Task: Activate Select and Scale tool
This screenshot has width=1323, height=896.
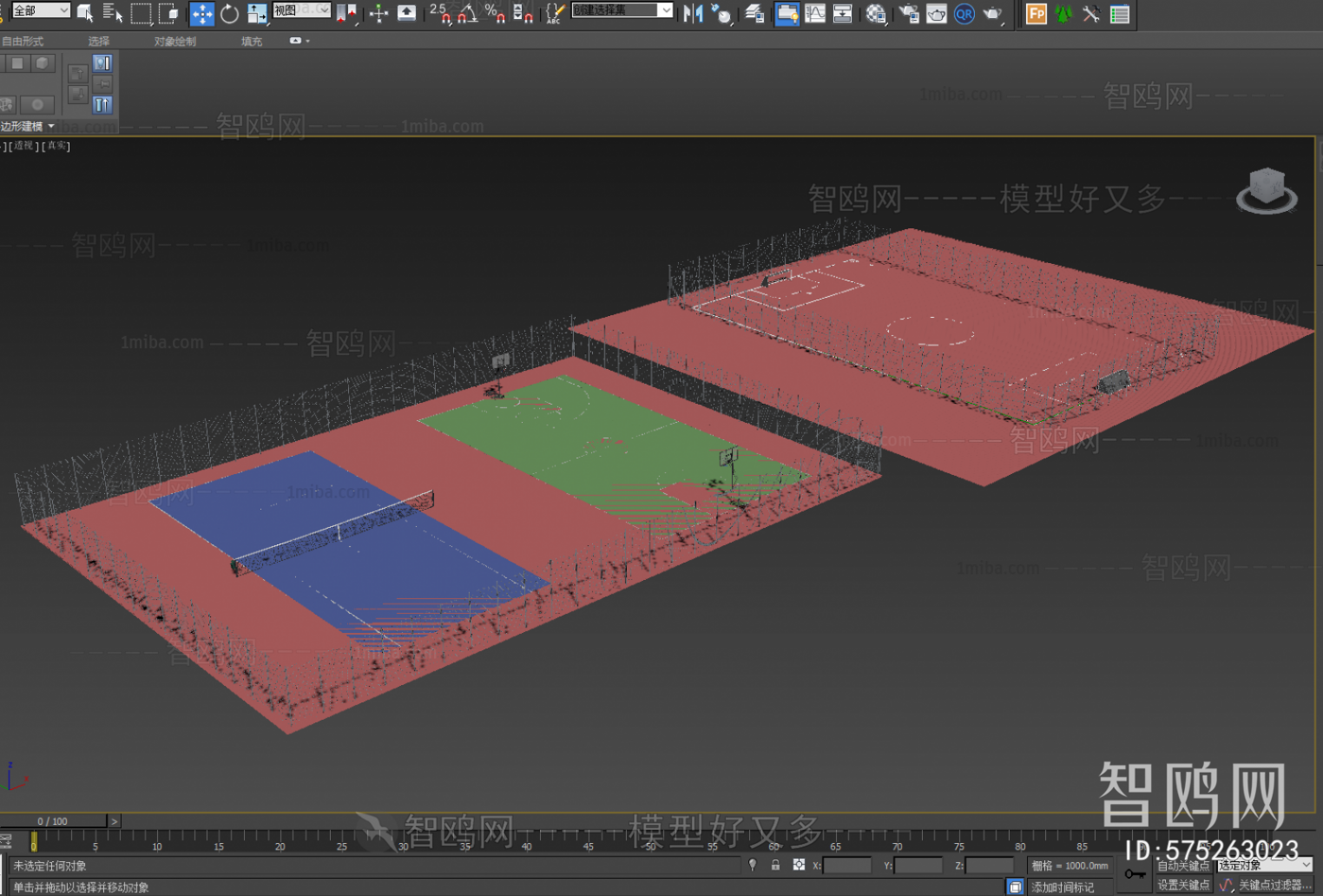Action: (258, 13)
